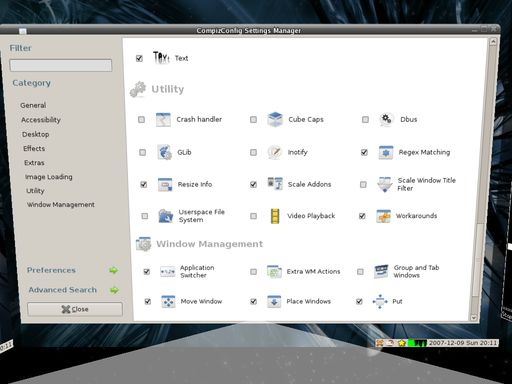512x384 pixels.
Task: Open the Extra WM Actions icon
Action: (274, 272)
